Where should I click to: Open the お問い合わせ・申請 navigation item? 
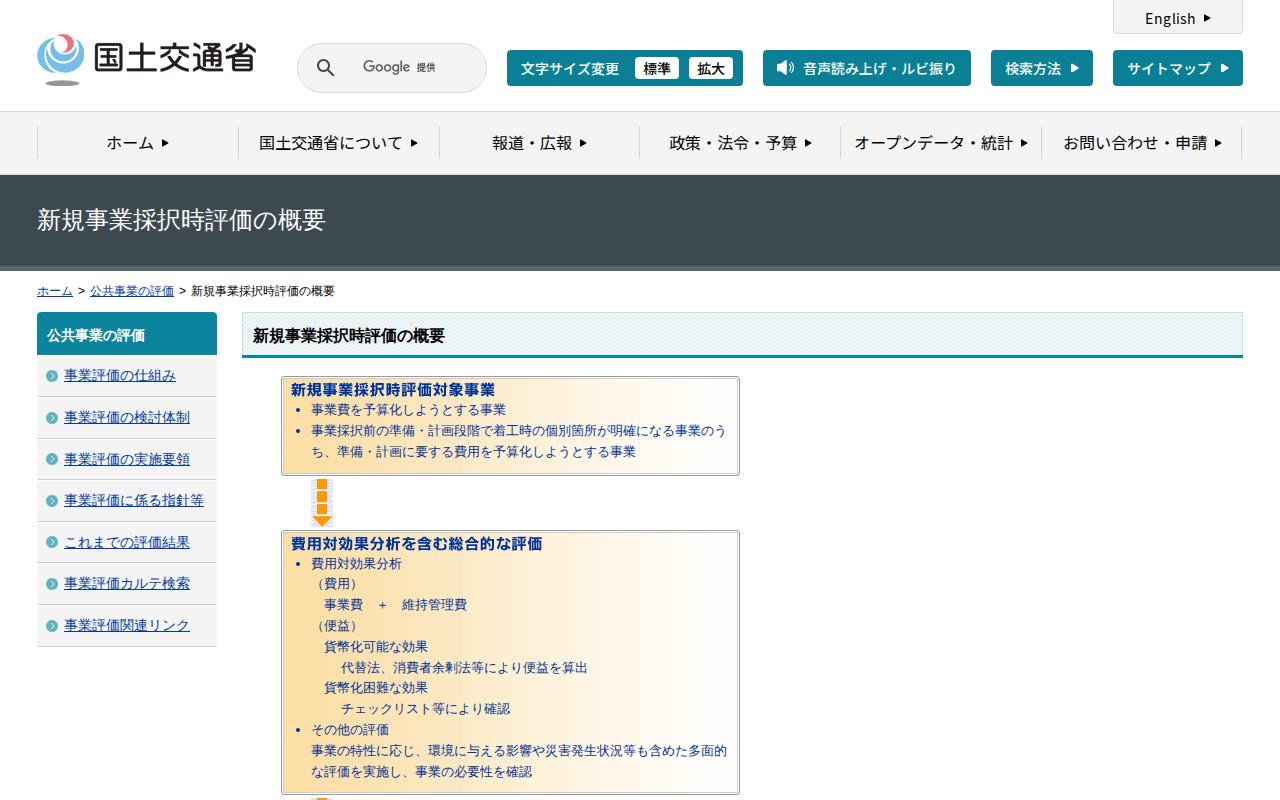(1142, 143)
